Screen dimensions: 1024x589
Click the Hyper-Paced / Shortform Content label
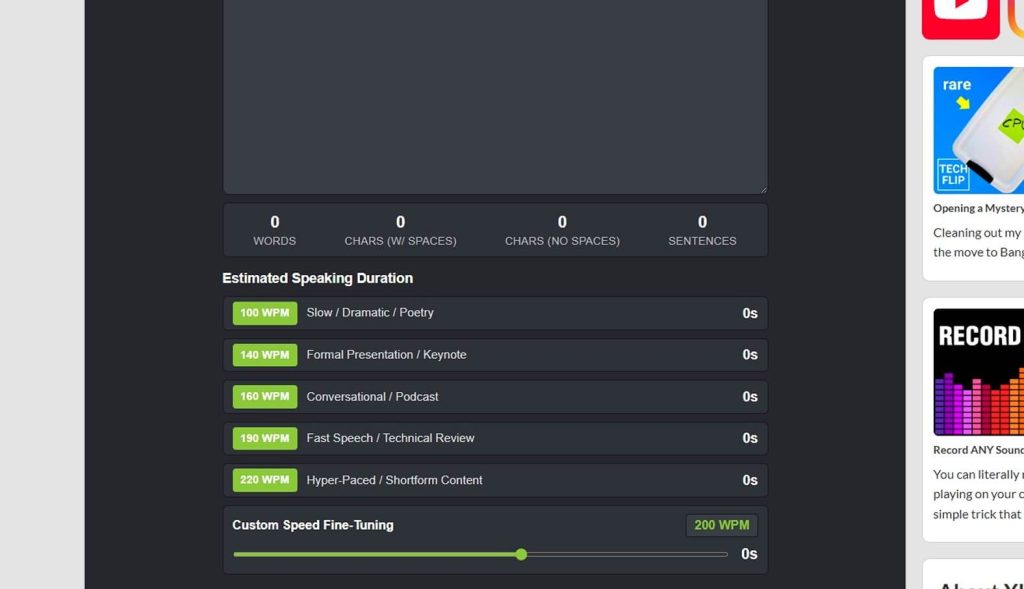(x=394, y=480)
